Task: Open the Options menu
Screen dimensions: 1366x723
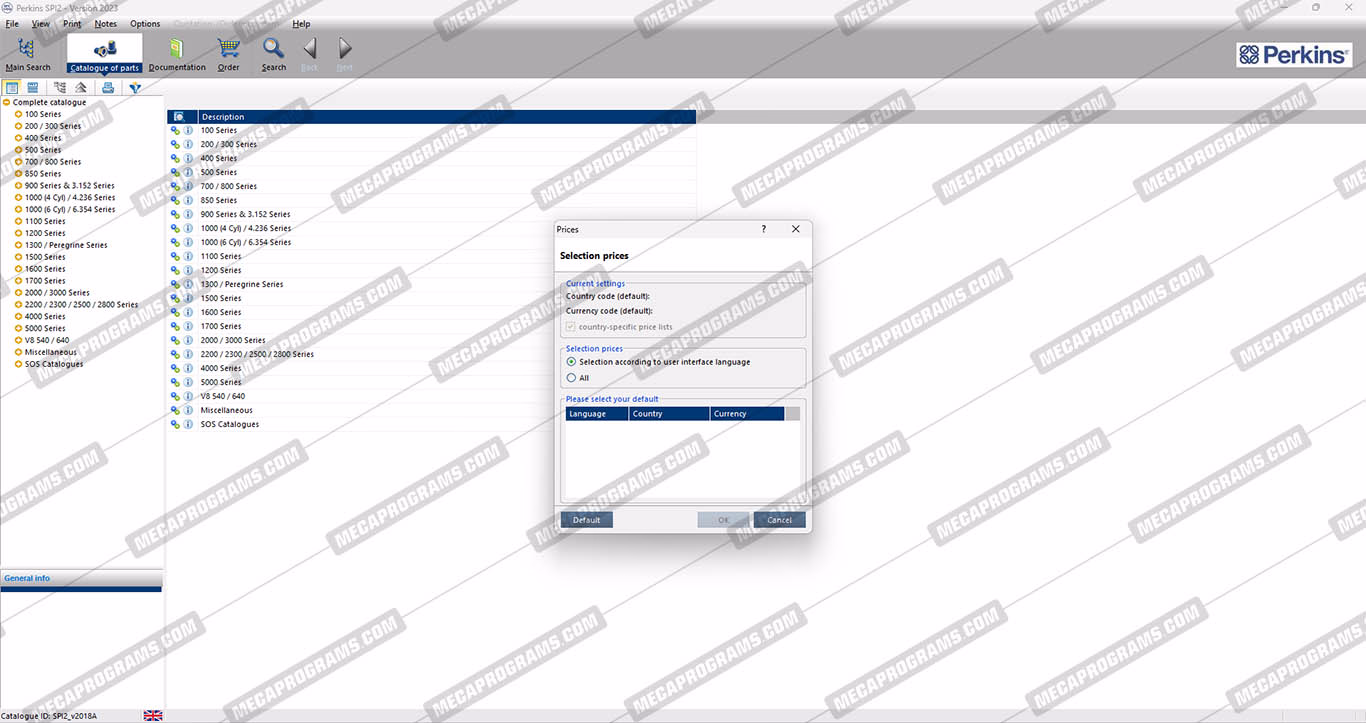Action: (145, 24)
